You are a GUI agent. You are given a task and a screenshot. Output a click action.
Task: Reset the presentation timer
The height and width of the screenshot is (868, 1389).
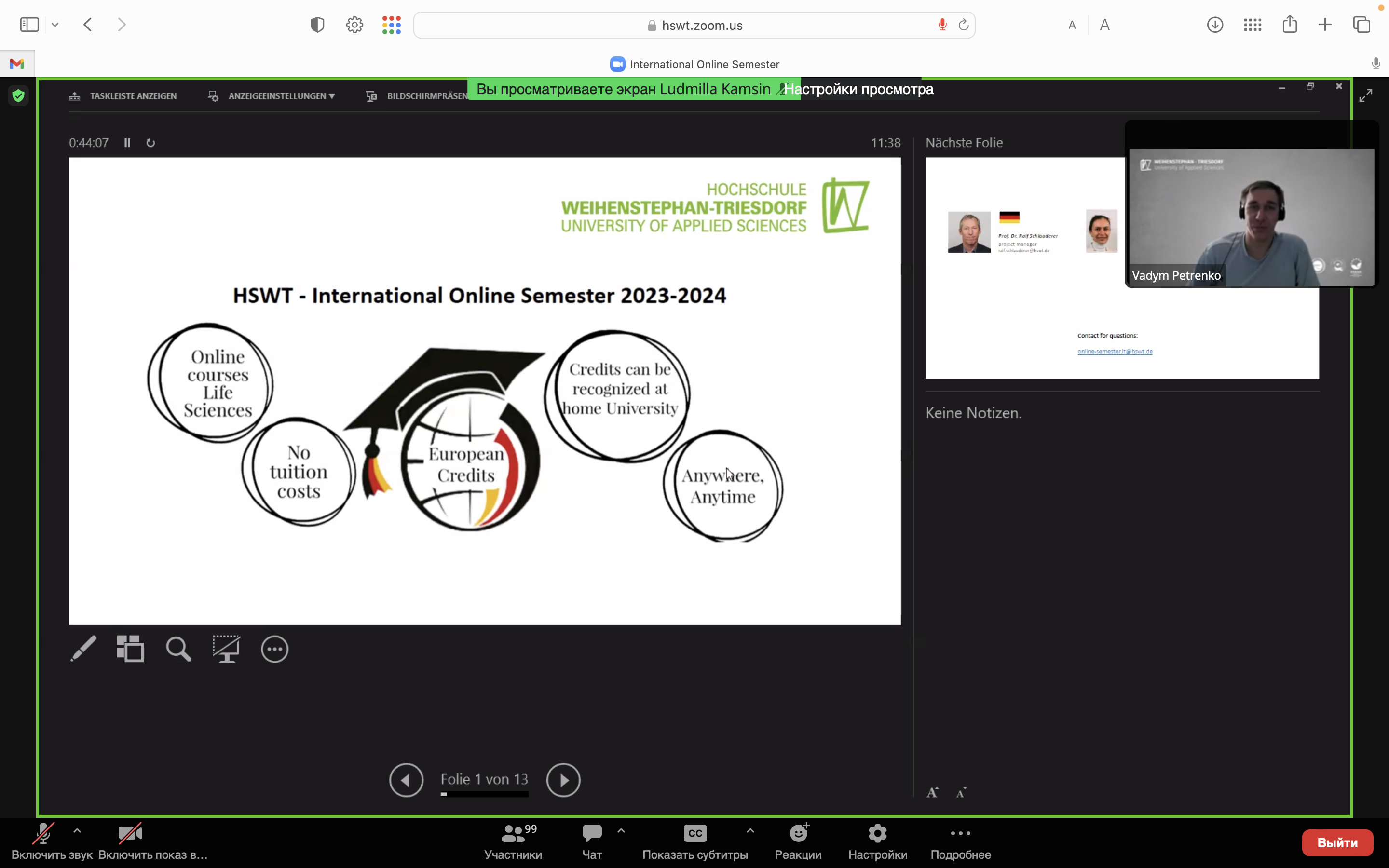pyautogui.click(x=150, y=143)
